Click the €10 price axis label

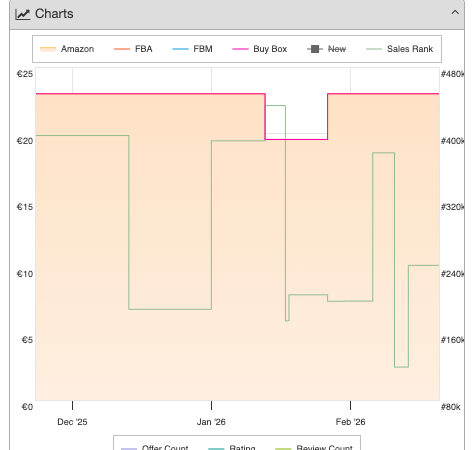tap(25, 274)
